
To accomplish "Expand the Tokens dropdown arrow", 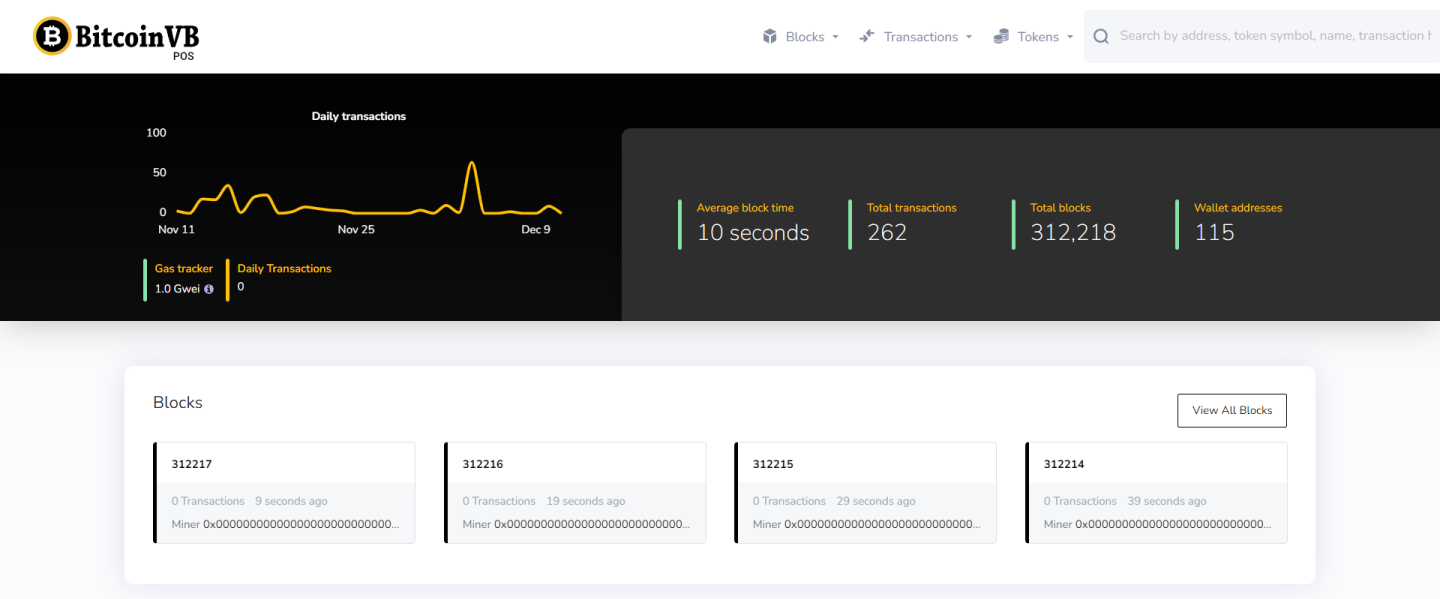I will point(1070,37).
